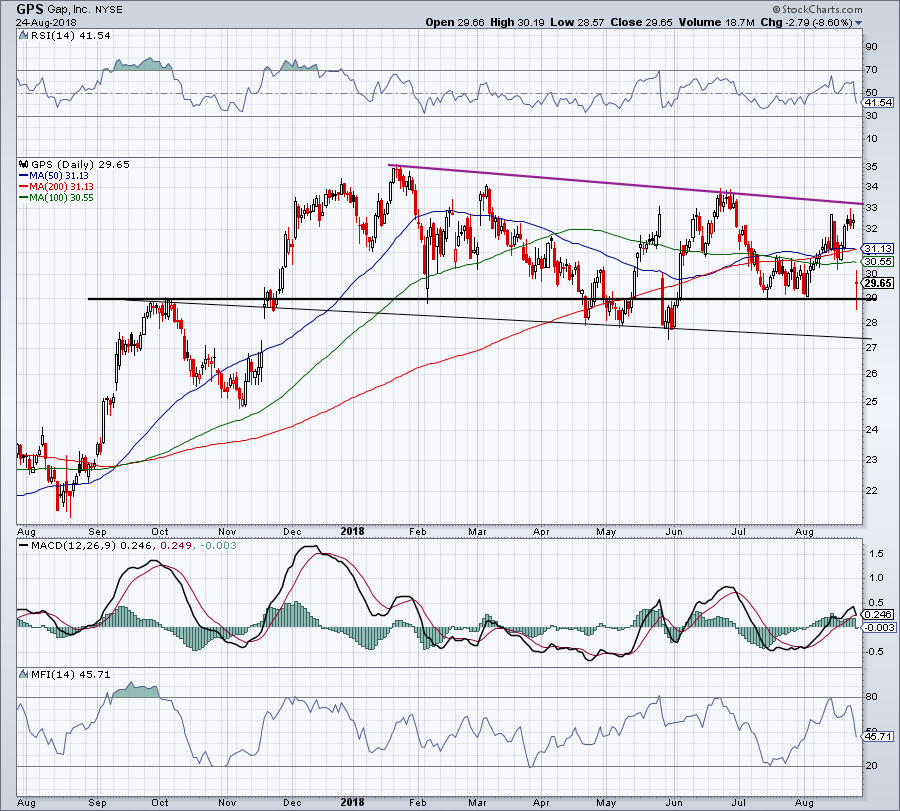Click the candlestick icon beside GPS (Daily)
This screenshot has width=900, height=811.
[24, 164]
